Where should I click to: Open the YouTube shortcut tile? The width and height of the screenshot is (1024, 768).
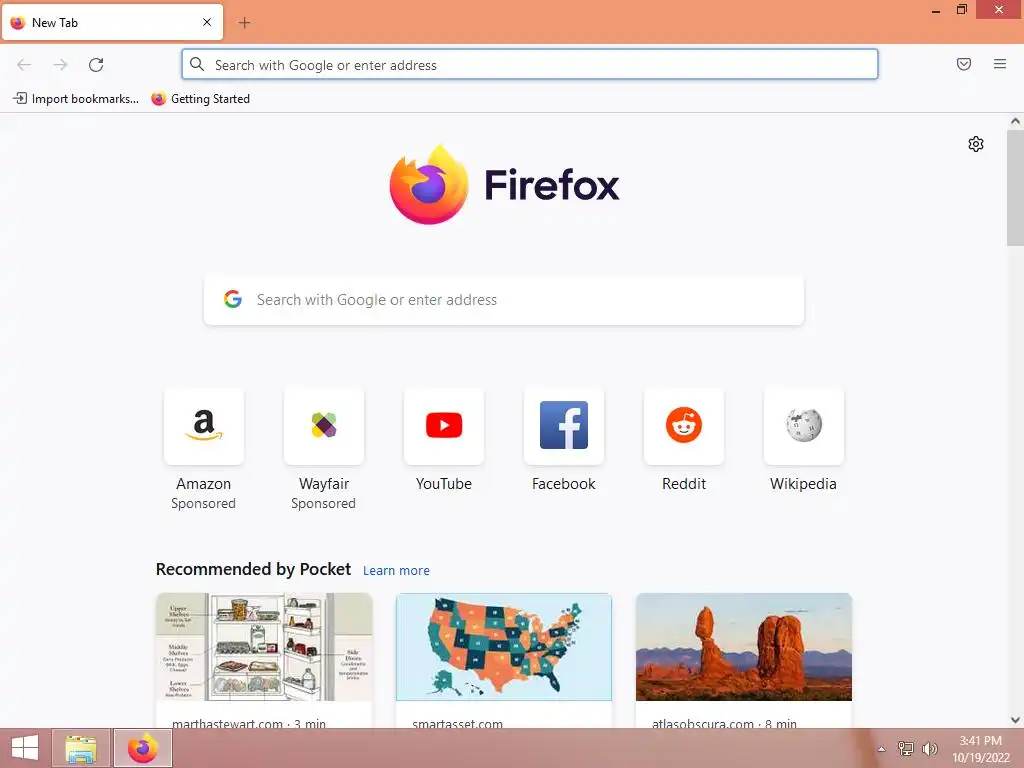tap(443, 426)
